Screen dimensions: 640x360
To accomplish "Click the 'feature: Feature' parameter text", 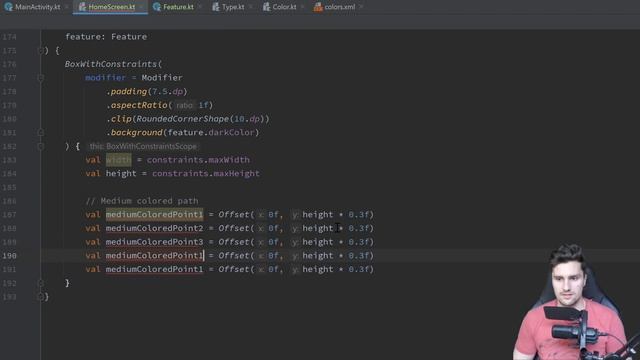I will (x=106, y=37).
